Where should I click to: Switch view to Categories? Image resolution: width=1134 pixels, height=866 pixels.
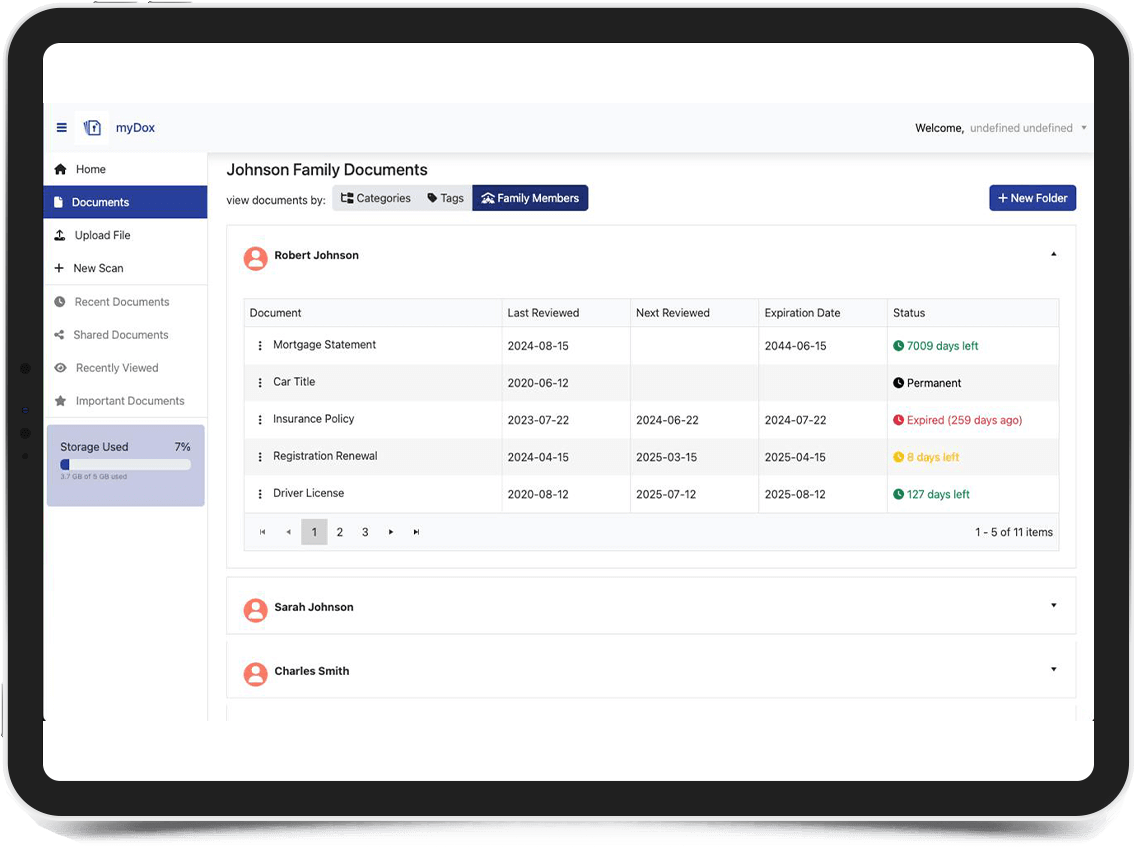(x=376, y=198)
